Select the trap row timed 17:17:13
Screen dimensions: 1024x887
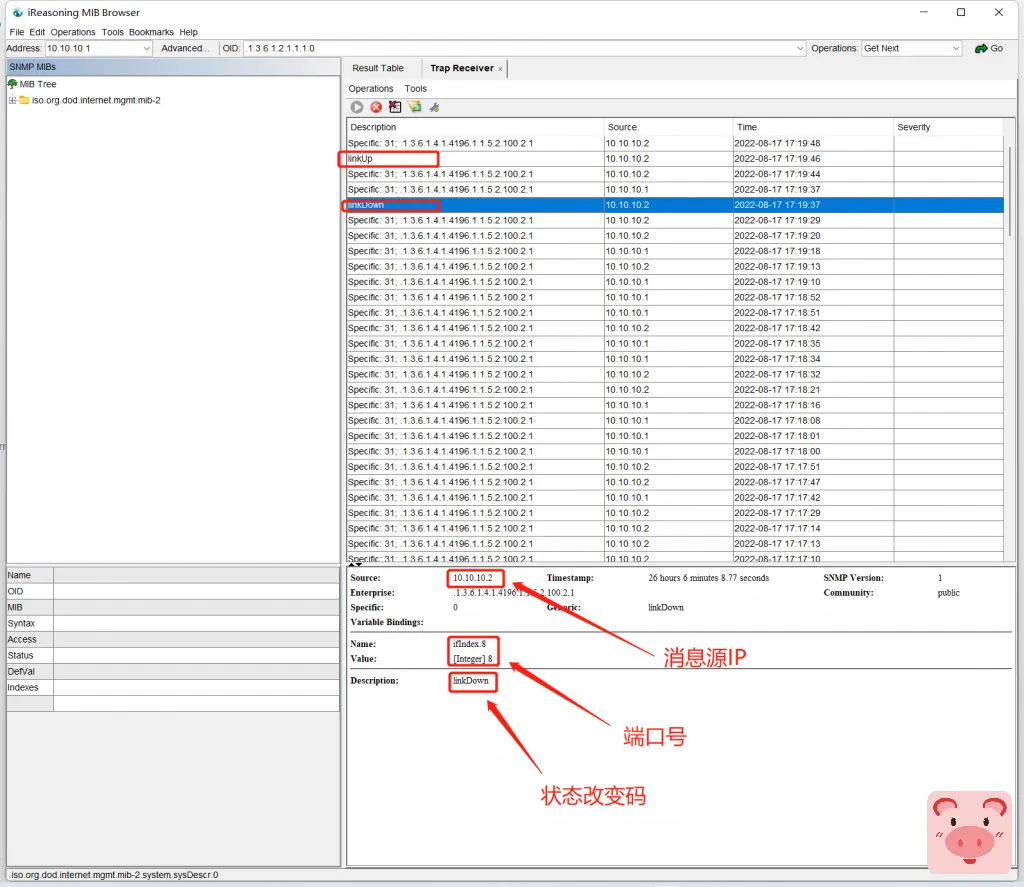(675, 544)
